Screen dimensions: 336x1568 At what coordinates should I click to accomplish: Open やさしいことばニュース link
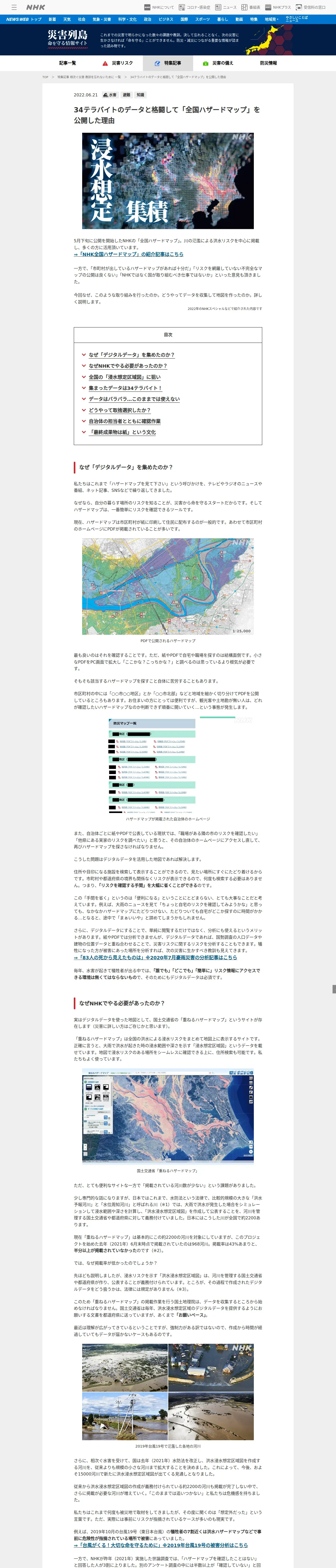[297, 20]
